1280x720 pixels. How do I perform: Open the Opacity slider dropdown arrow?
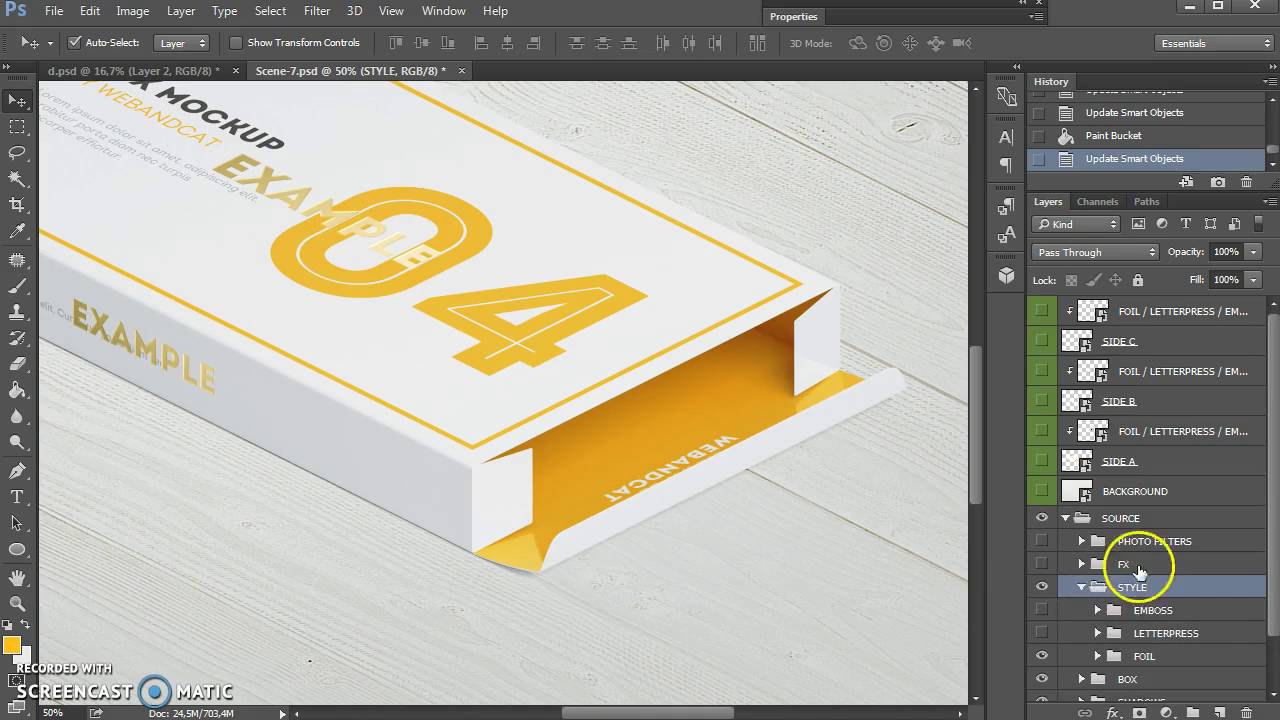click(1253, 252)
